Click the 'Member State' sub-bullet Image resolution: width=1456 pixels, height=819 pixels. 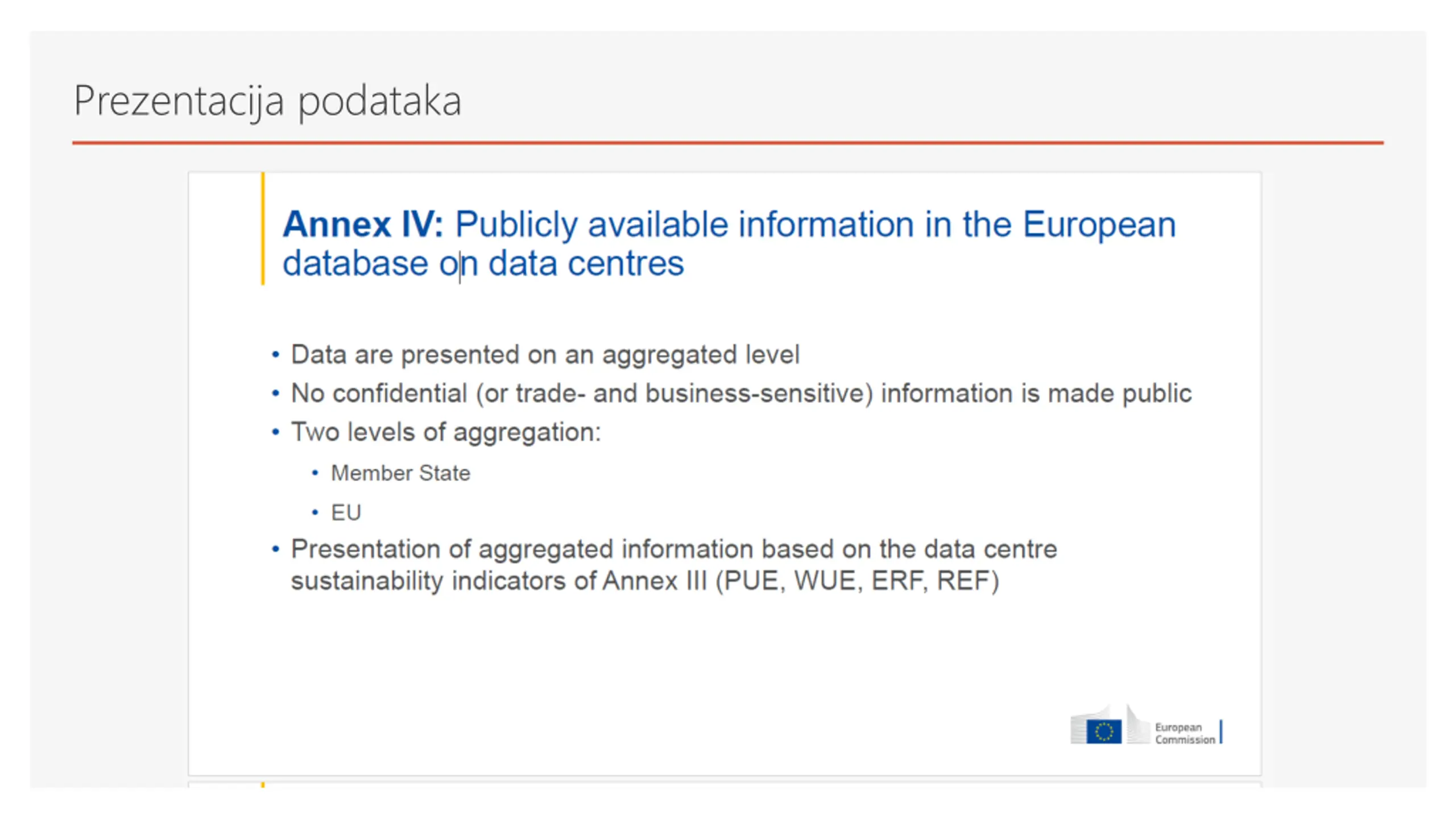coord(400,473)
